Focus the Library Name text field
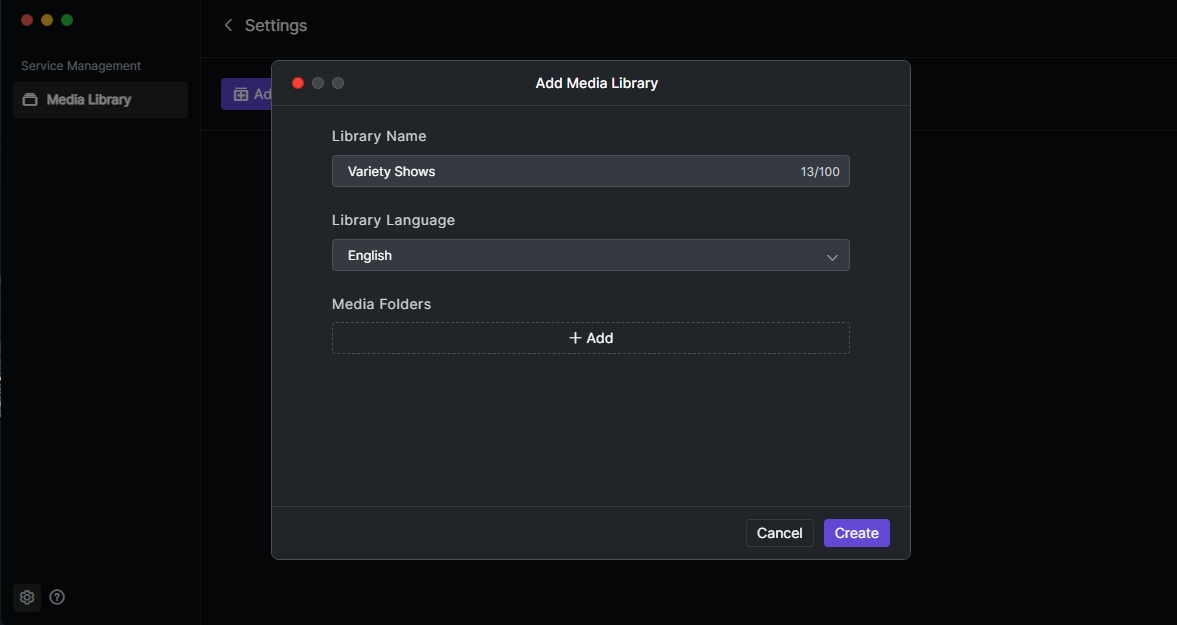The height and width of the screenshot is (625, 1177). pos(560,171)
